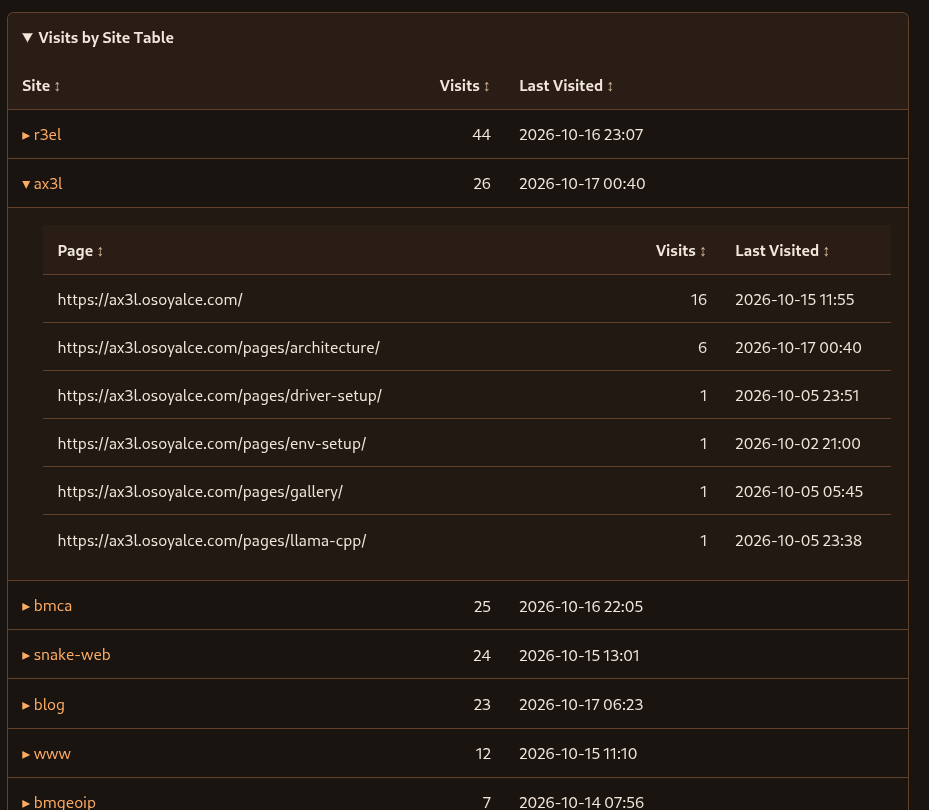Click the www visit count 12

483,754
